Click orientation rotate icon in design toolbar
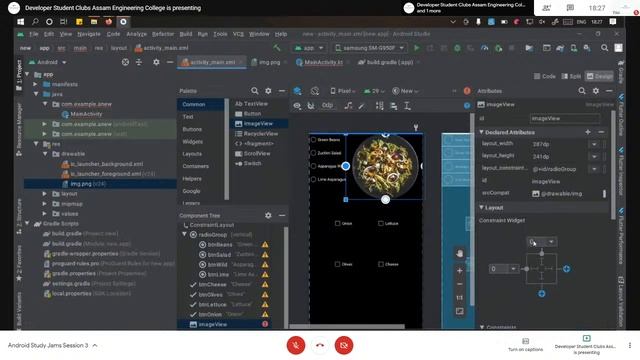640x360 pixels. pyautogui.click(x=315, y=91)
